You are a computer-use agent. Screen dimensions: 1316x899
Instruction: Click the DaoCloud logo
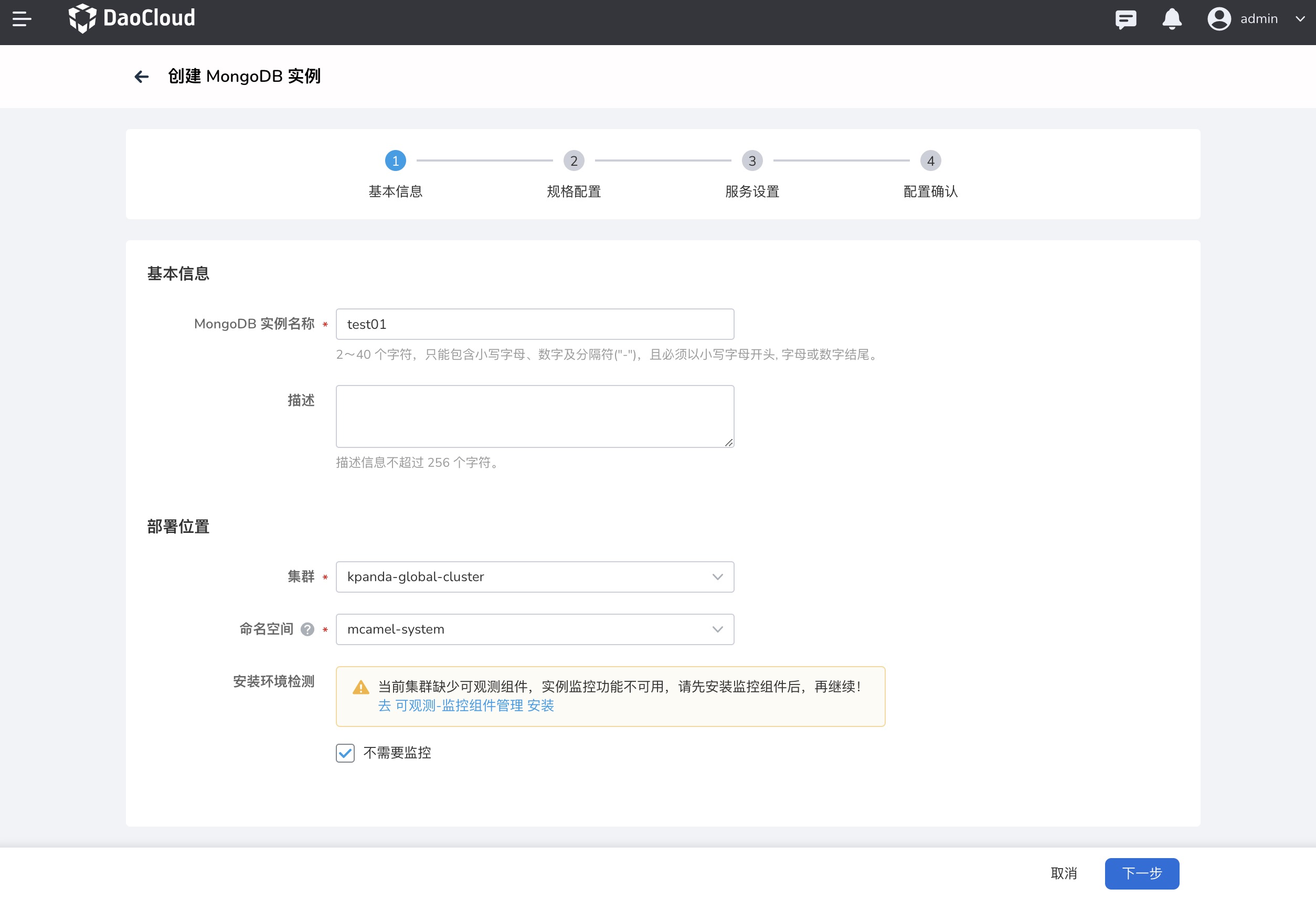(131, 18)
